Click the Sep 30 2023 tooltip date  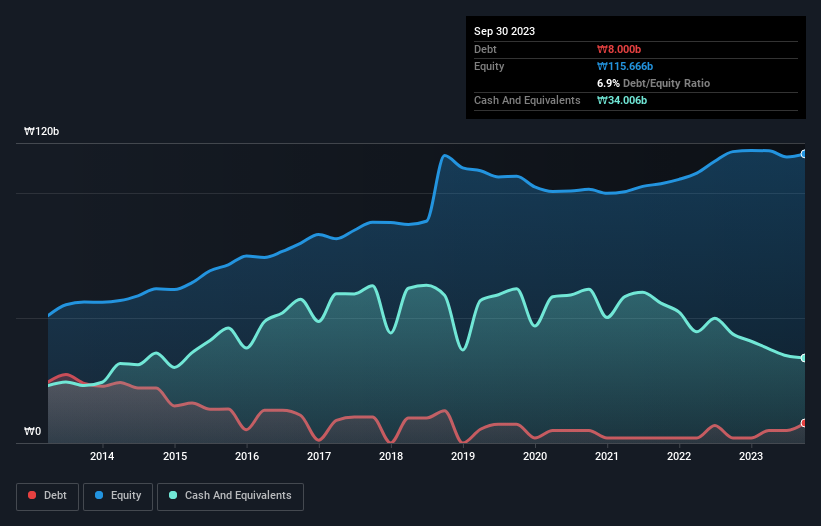tap(504, 31)
